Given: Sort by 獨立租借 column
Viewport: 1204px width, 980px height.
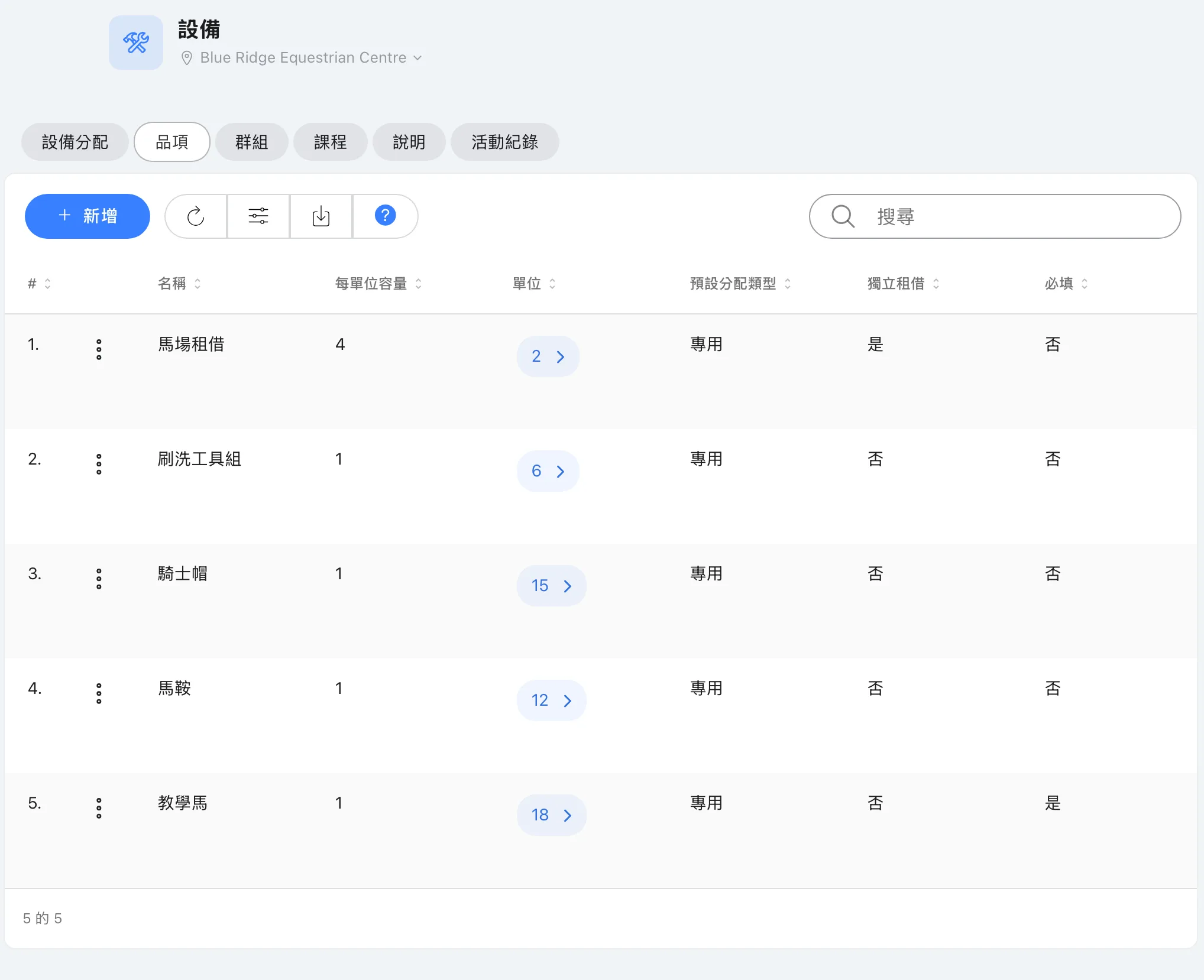Looking at the screenshot, I should pyautogui.click(x=903, y=284).
